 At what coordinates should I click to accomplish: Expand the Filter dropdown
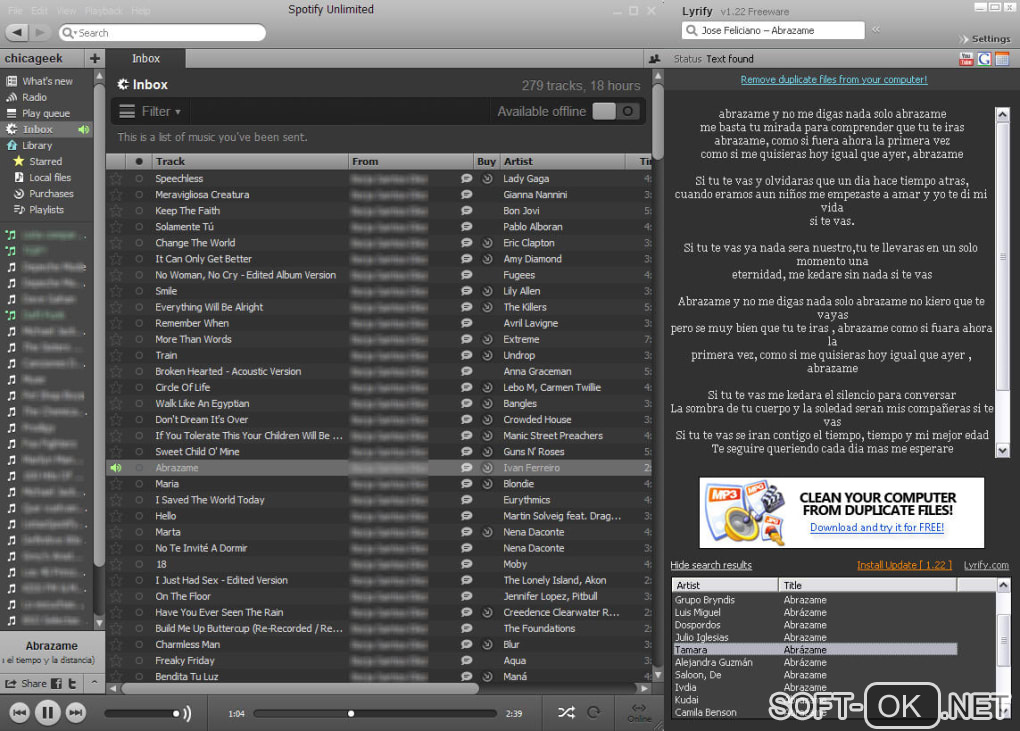tap(150, 111)
